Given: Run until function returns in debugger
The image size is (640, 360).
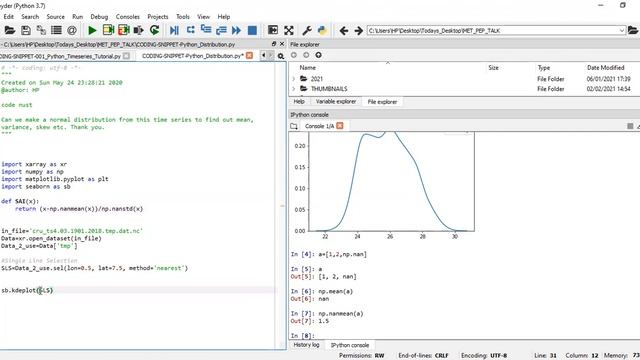Looking at the screenshot, I should 221,30.
